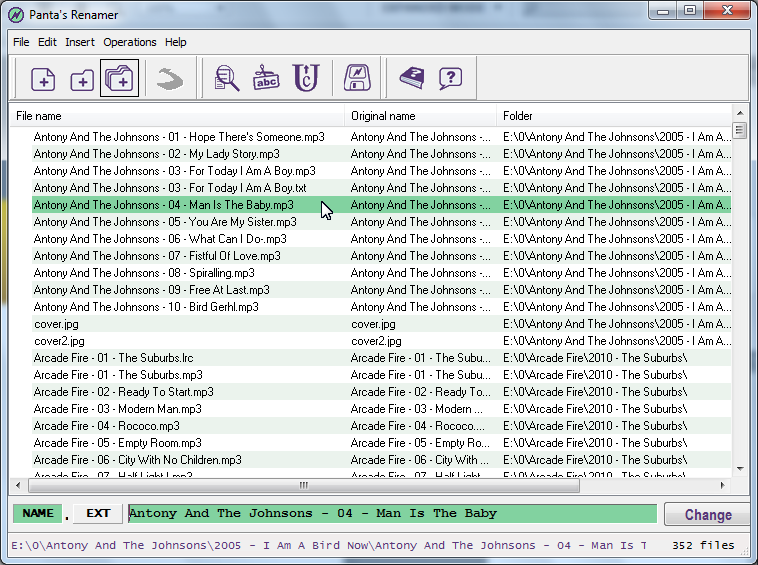758x565 pixels.
Task: Click the add file toolbar icon
Action: pyautogui.click(x=43, y=79)
